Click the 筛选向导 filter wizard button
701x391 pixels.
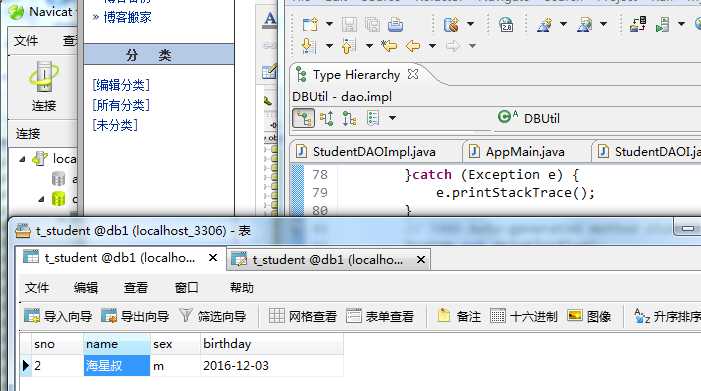click(212, 316)
